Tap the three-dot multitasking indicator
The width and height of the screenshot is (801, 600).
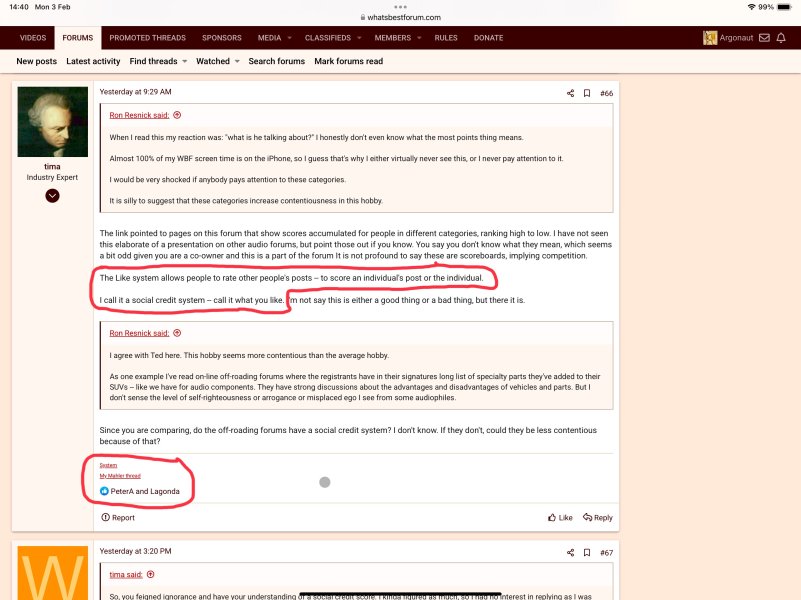click(x=400, y=7)
